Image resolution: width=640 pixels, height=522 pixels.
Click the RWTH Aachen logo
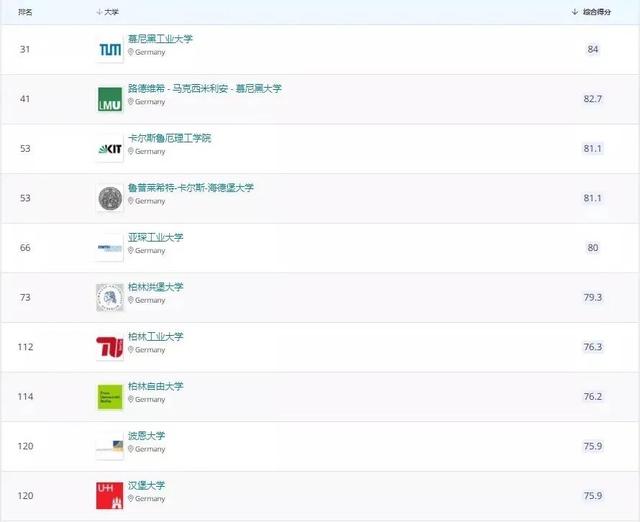pos(109,248)
